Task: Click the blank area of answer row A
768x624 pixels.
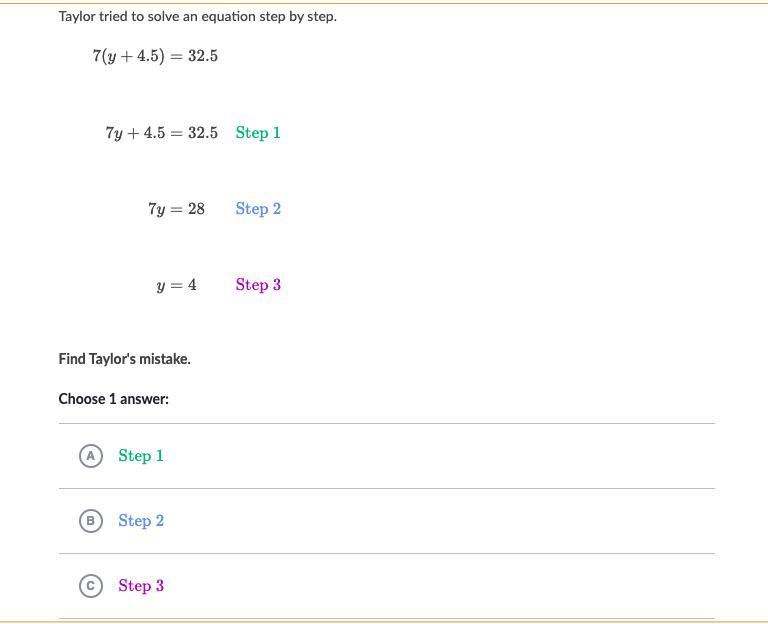Action: pyautogui.click(x=441, y=456)
